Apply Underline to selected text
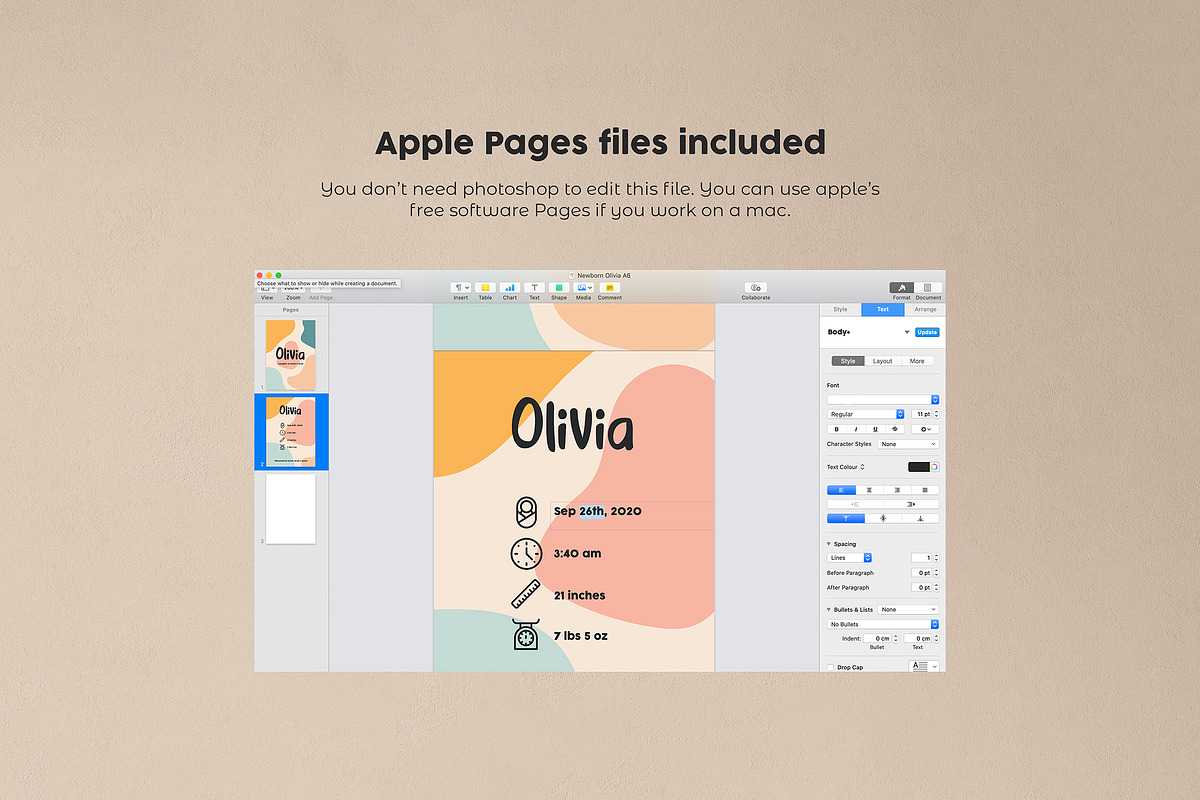This screenshot has height=800, width=1200. point(875,429)
